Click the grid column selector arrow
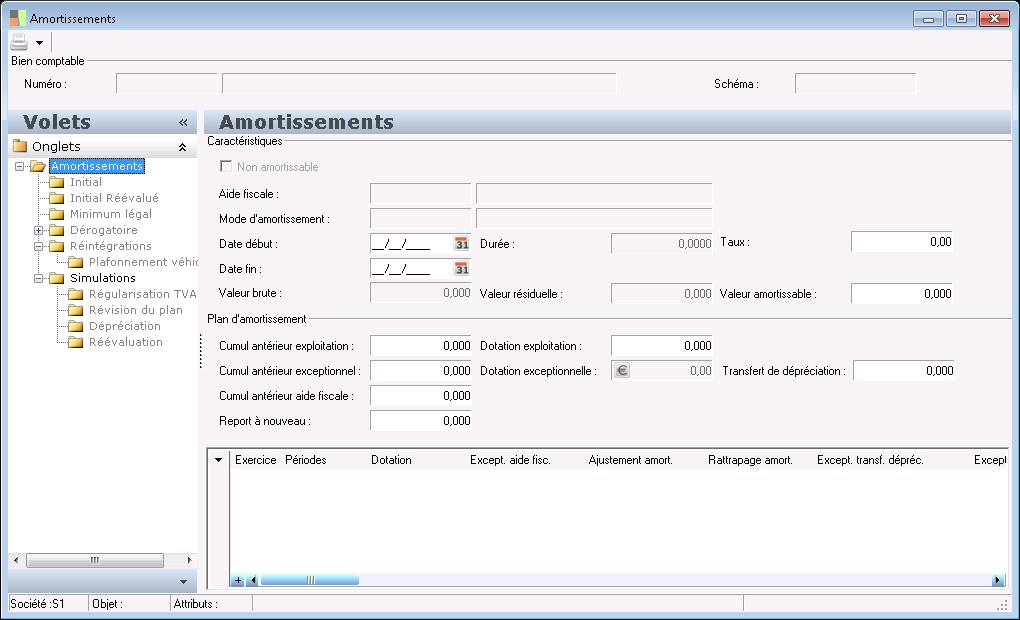1020x620 pixels. [219, 460]
